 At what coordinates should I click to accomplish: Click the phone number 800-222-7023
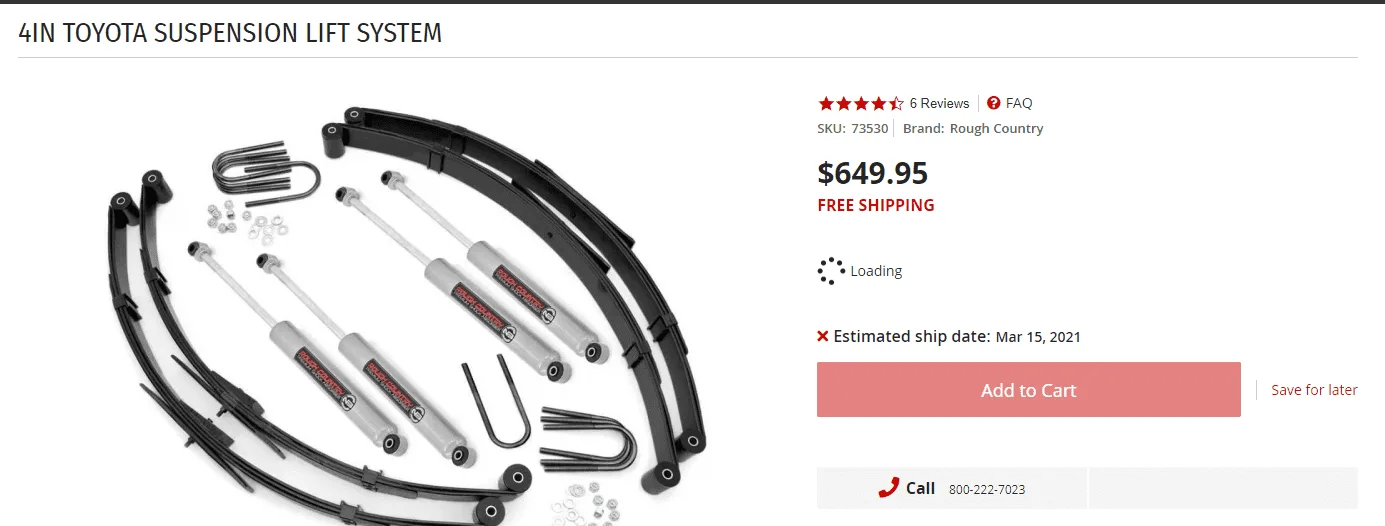[x=987, y=489]
